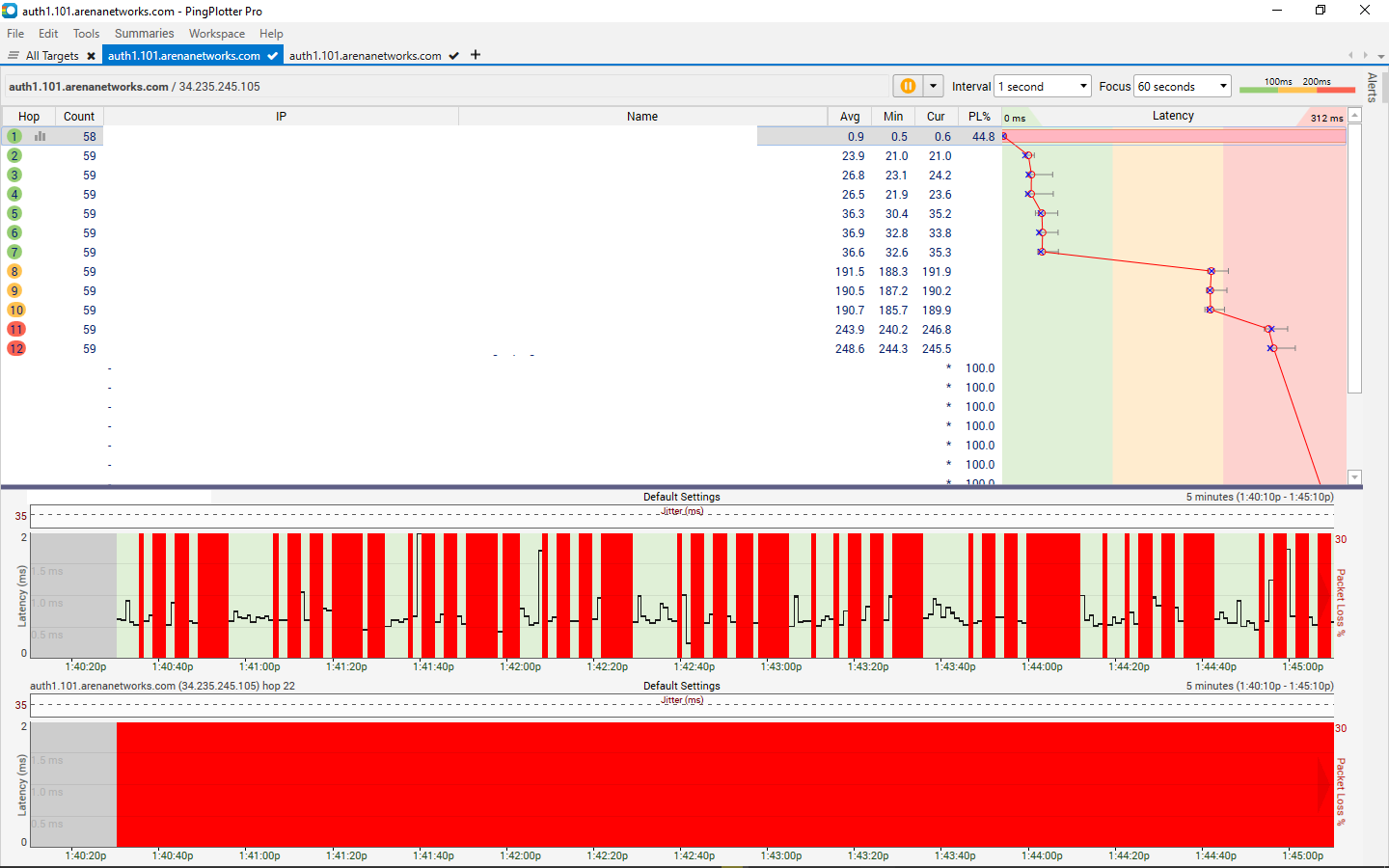Click the hamburger icon beside All Targets
The height and width of the screenshot is (868, 1389).
pyautogui.click(x=14, y=56)
